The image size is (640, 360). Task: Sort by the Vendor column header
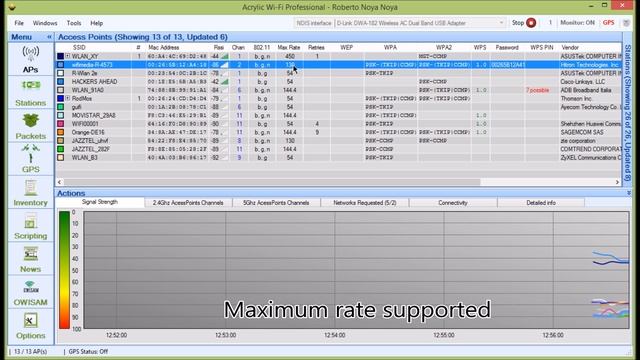[570, 48]
